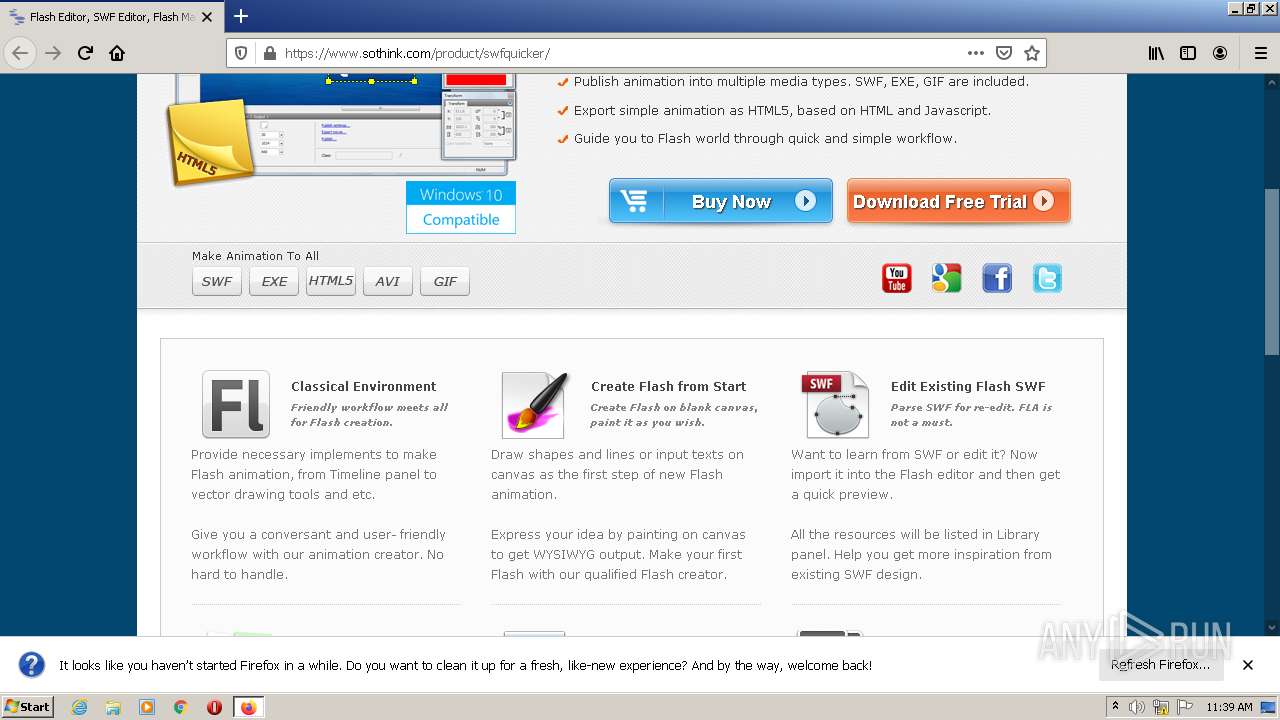
Task: Open the Facebook social icon
Action: coord(997,278)
